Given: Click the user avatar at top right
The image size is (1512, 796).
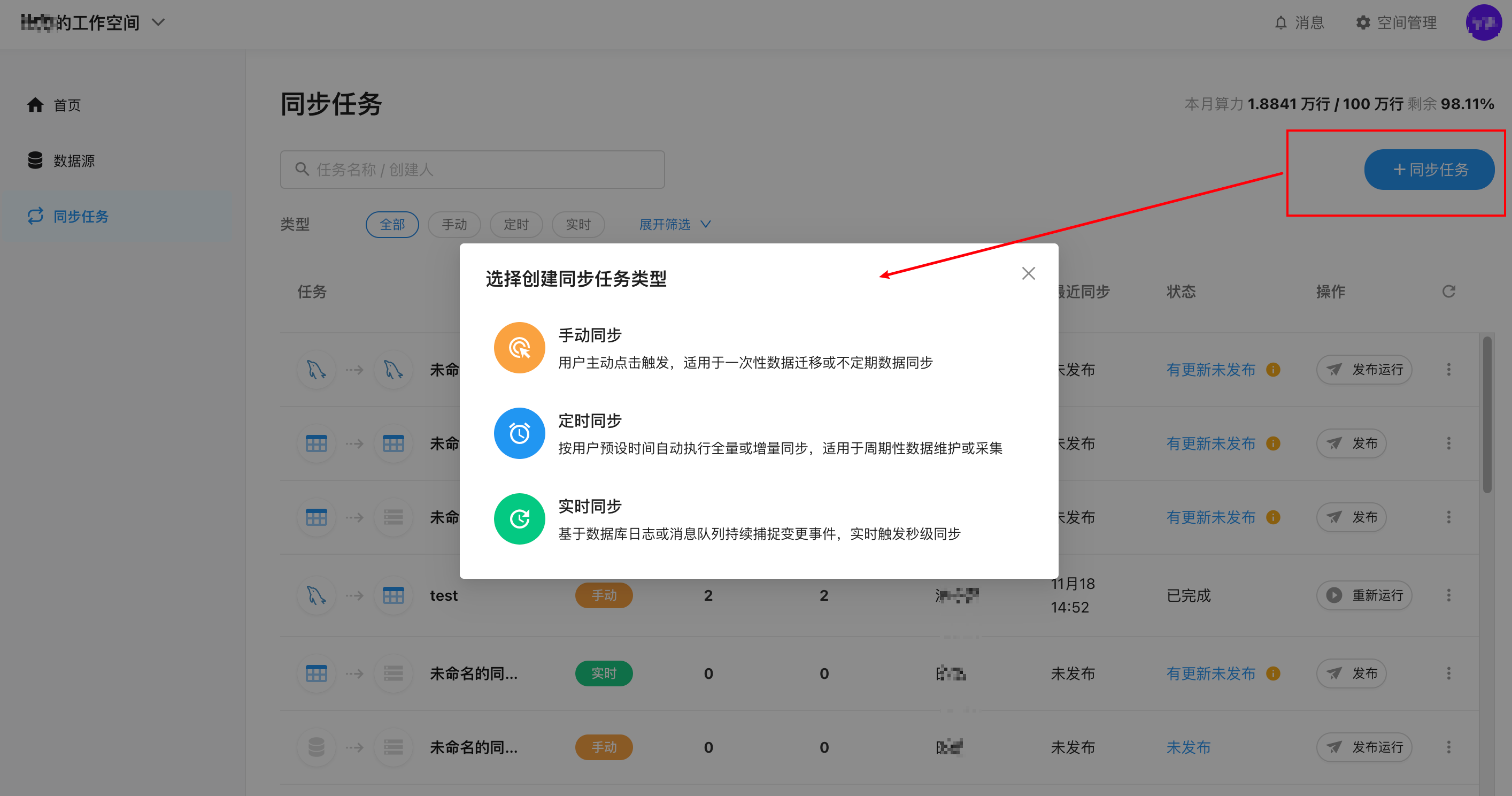Looking at the screenshot, I should (1483, 23).
